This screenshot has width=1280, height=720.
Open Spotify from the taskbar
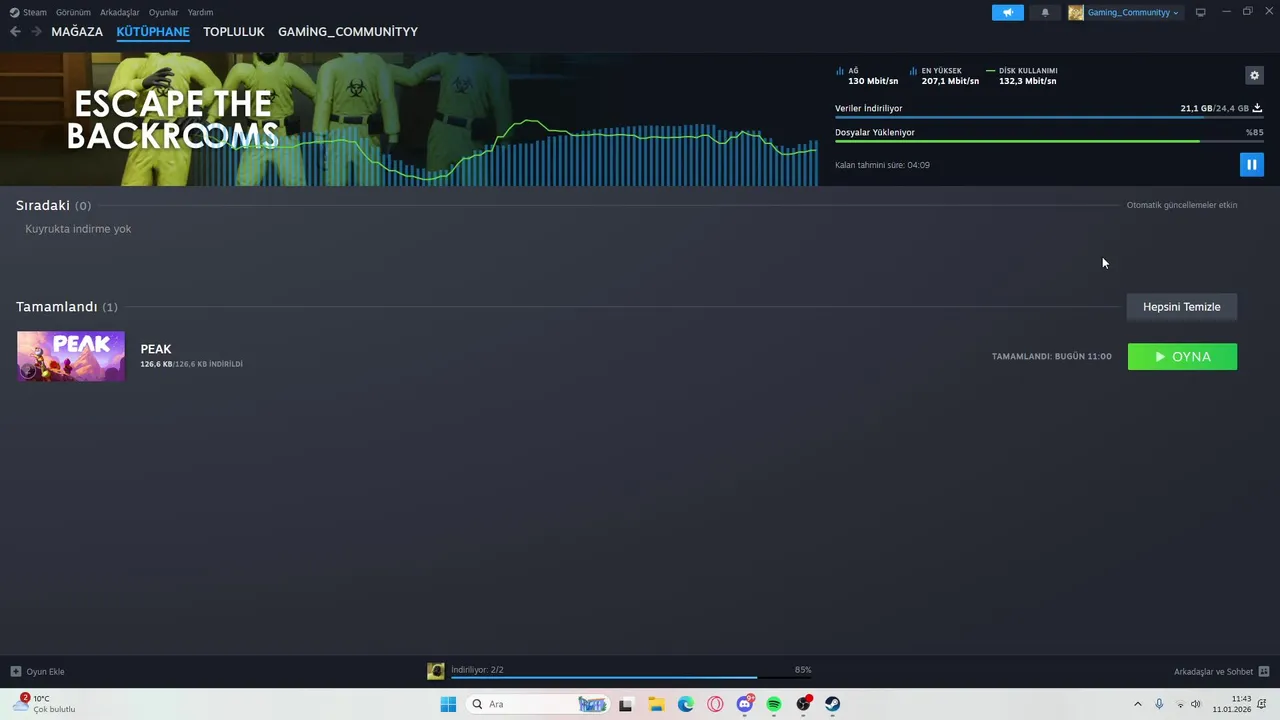tap(774, 704)
